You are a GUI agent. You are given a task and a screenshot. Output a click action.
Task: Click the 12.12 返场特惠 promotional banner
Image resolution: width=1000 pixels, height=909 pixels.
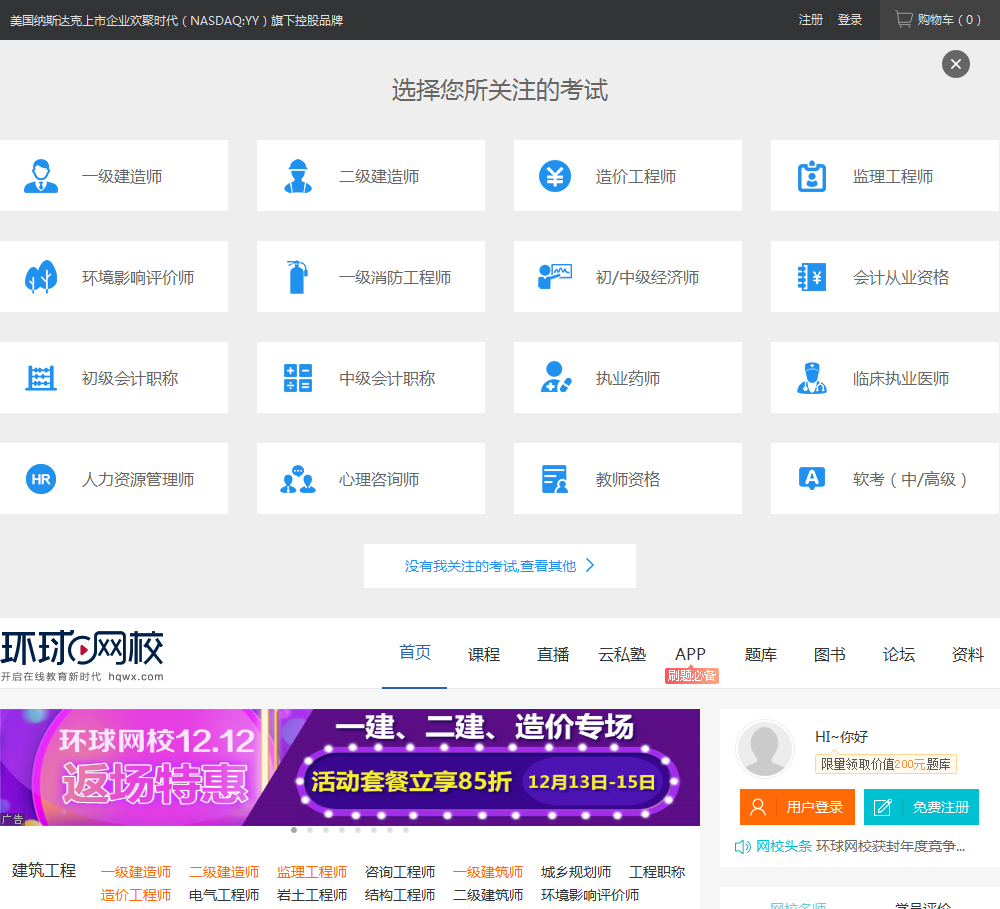click(349, 767)
